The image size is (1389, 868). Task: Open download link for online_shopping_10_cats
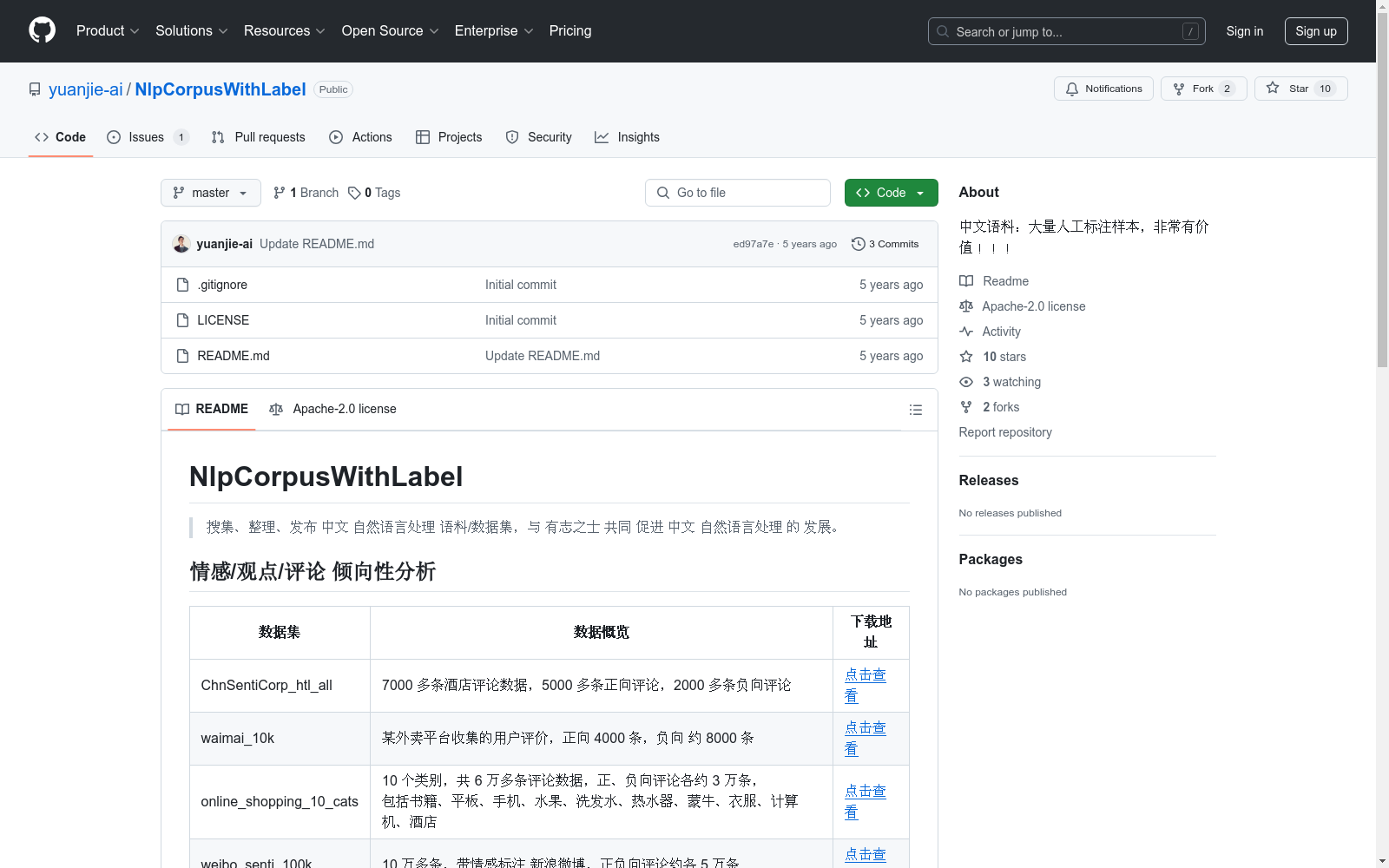click(x=866, y=802)
